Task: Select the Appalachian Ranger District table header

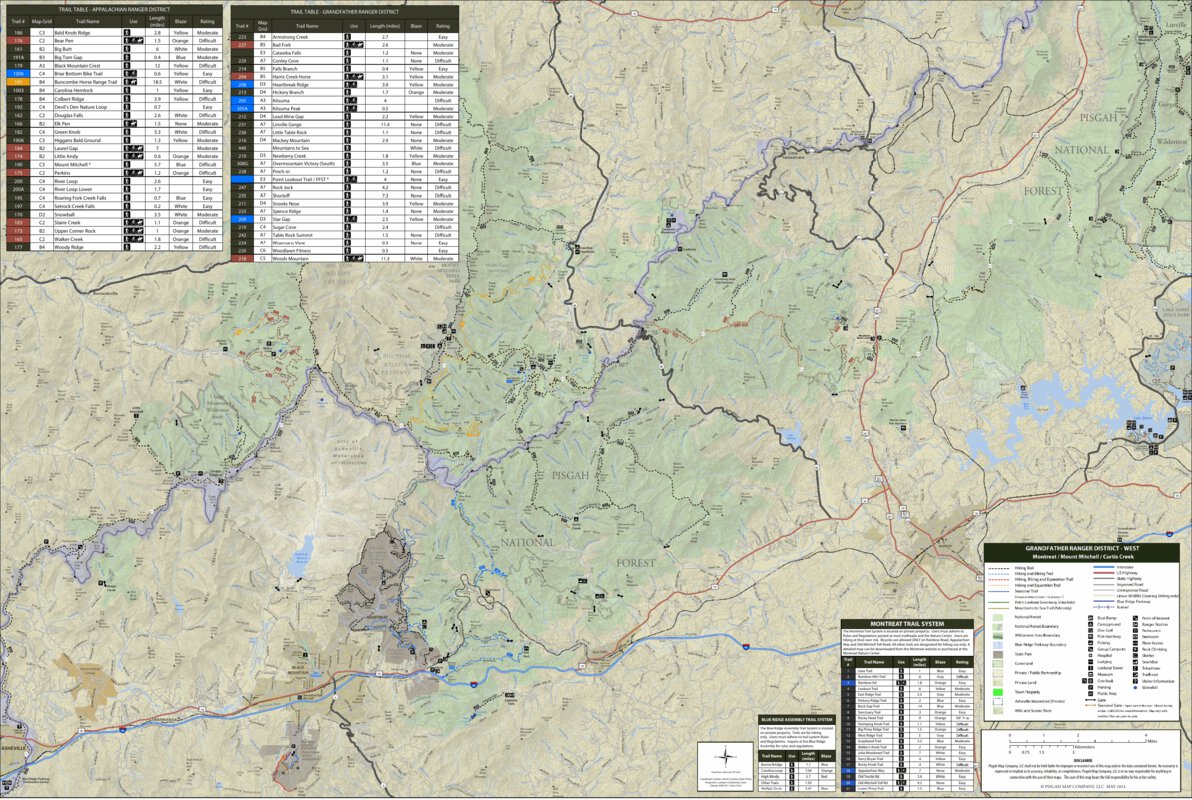Action: pos(113,11)
